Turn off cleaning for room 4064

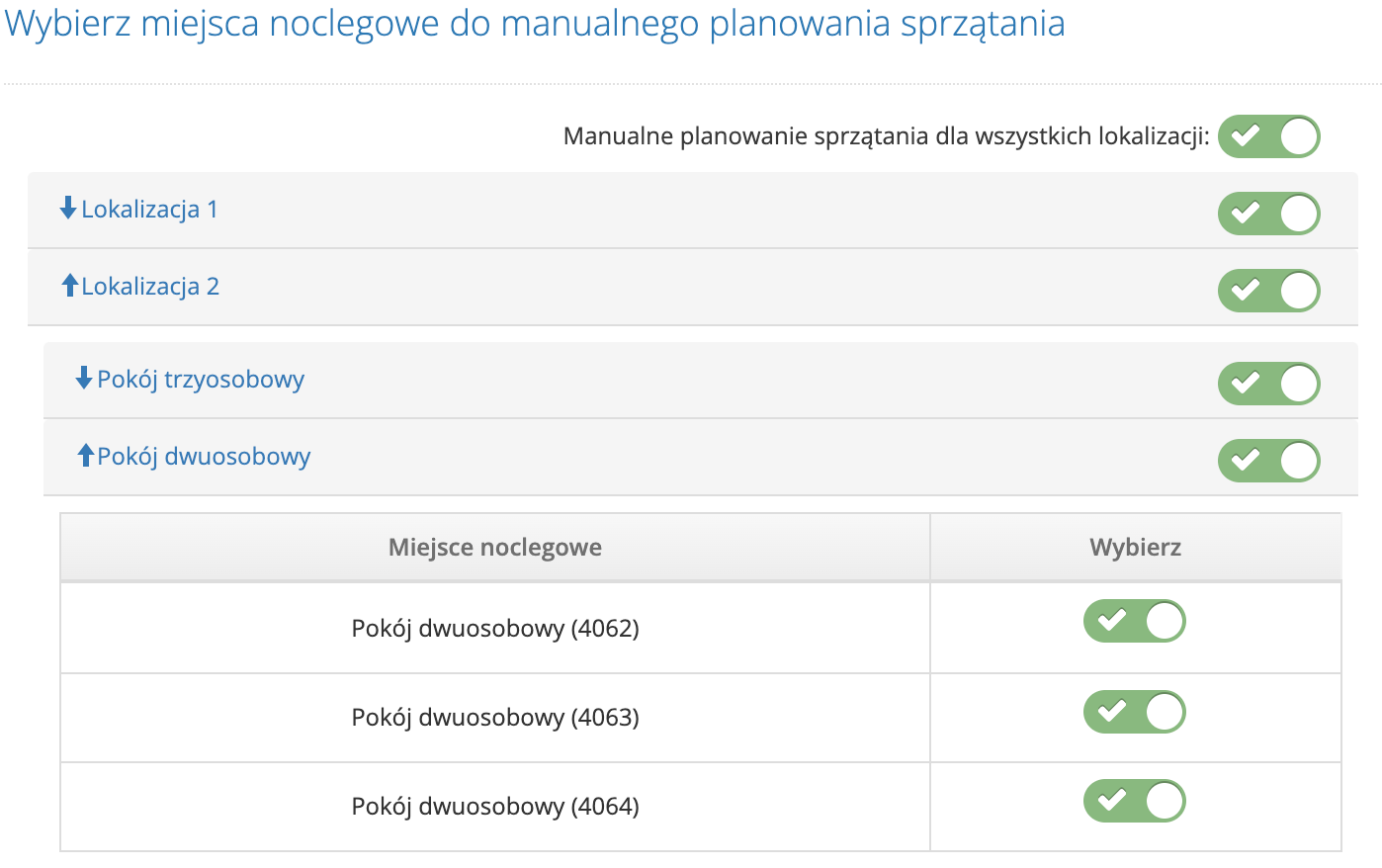1134,801
